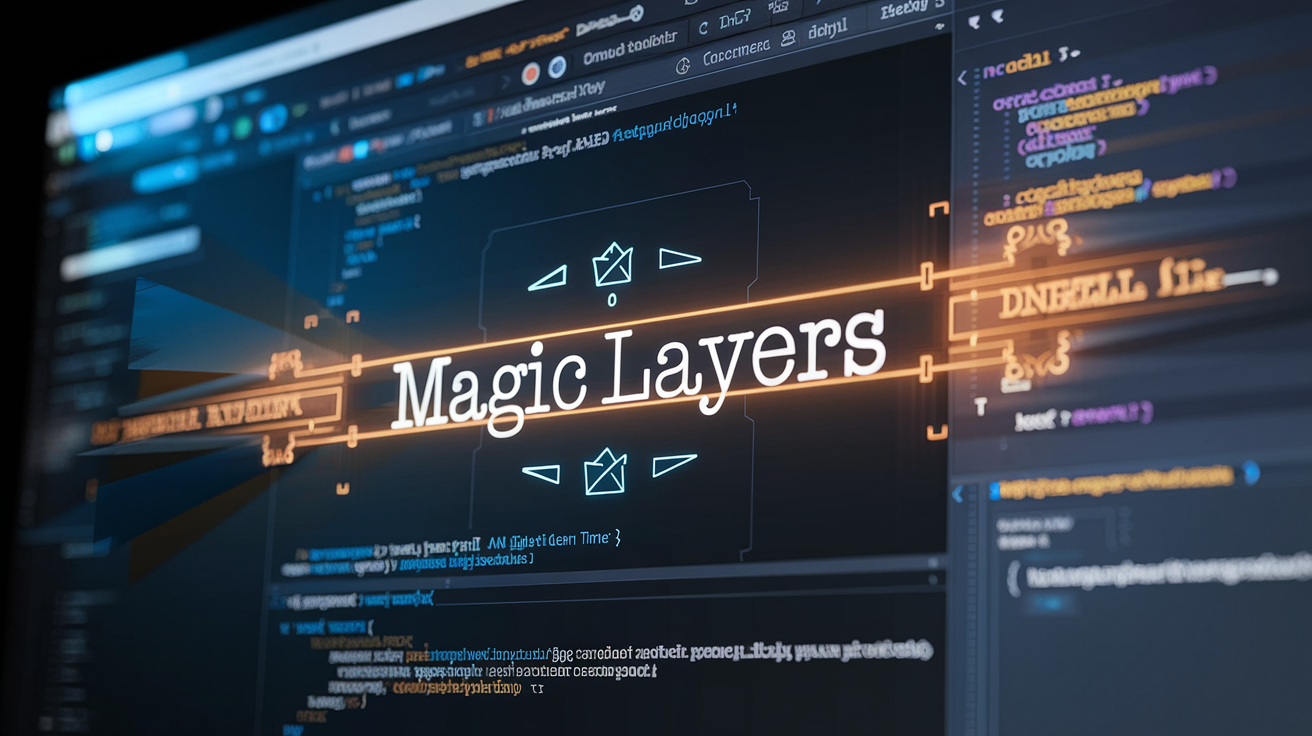The image size is (1312, 736).
Task: Select the upper left-pointing triangle arrow
Action: tap(546, 278)
